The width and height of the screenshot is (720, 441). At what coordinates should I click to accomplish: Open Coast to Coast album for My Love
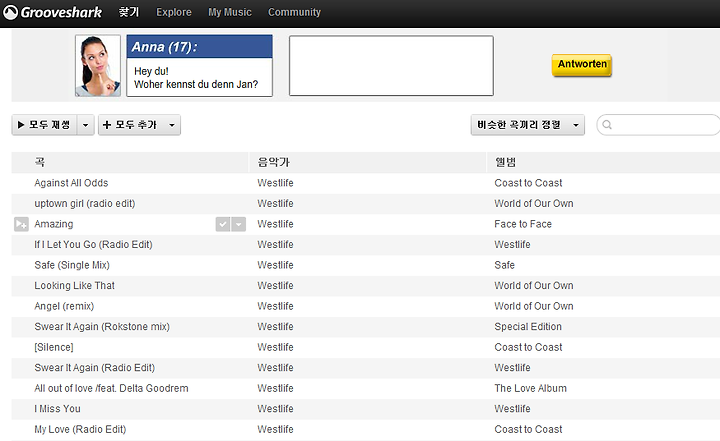click(528, 430)
